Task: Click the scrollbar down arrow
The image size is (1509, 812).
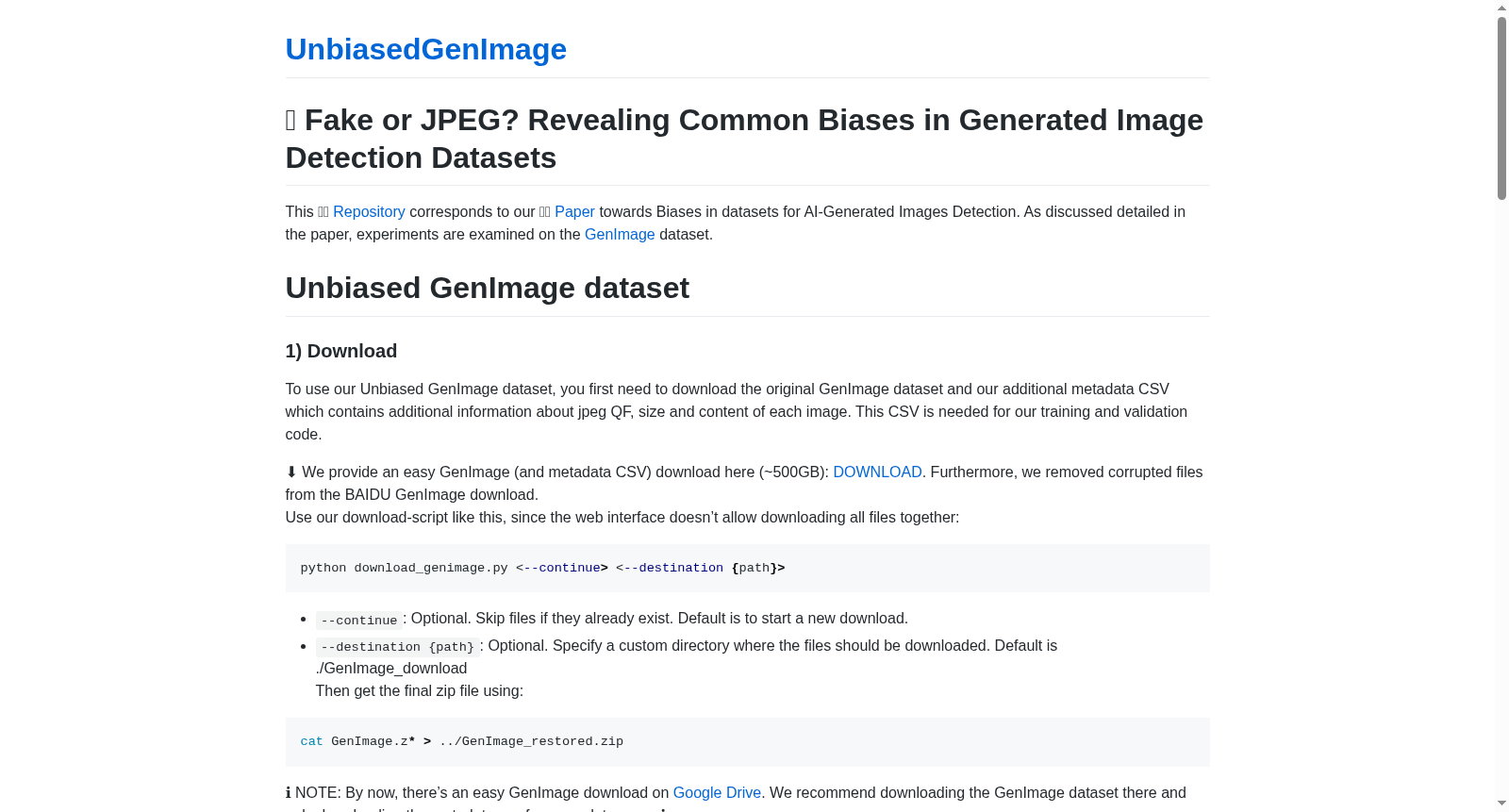Action: pos(1501,804)
